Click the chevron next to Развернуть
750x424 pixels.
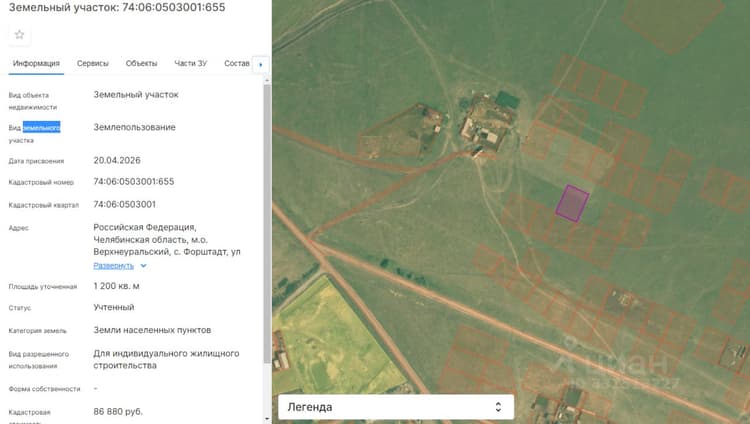(143, 266)
